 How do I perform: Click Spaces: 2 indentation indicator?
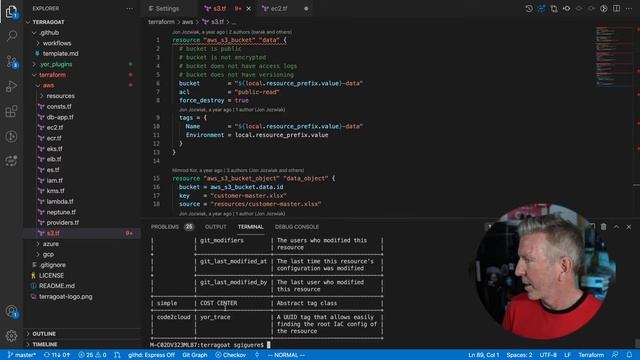click(x=519, y=355)
